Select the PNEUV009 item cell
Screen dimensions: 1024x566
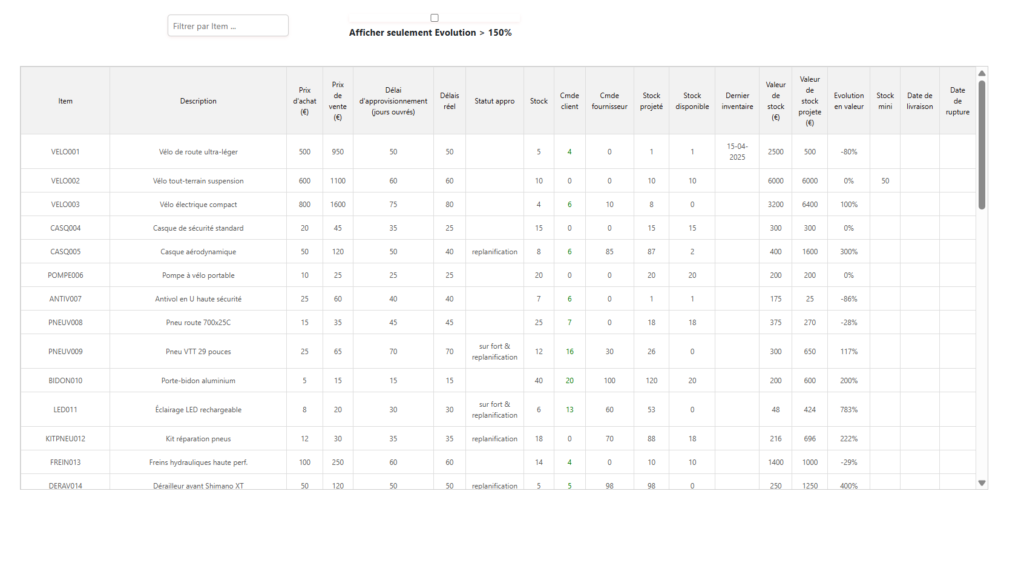[65, 351]
